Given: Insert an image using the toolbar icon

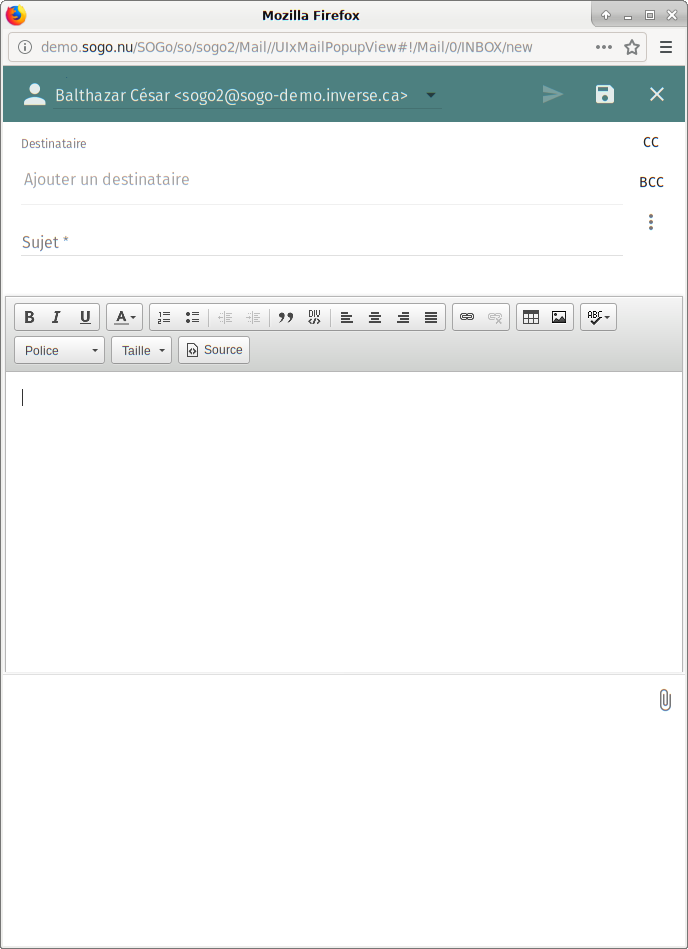Looking at the screenshot, I should point(559,317).
